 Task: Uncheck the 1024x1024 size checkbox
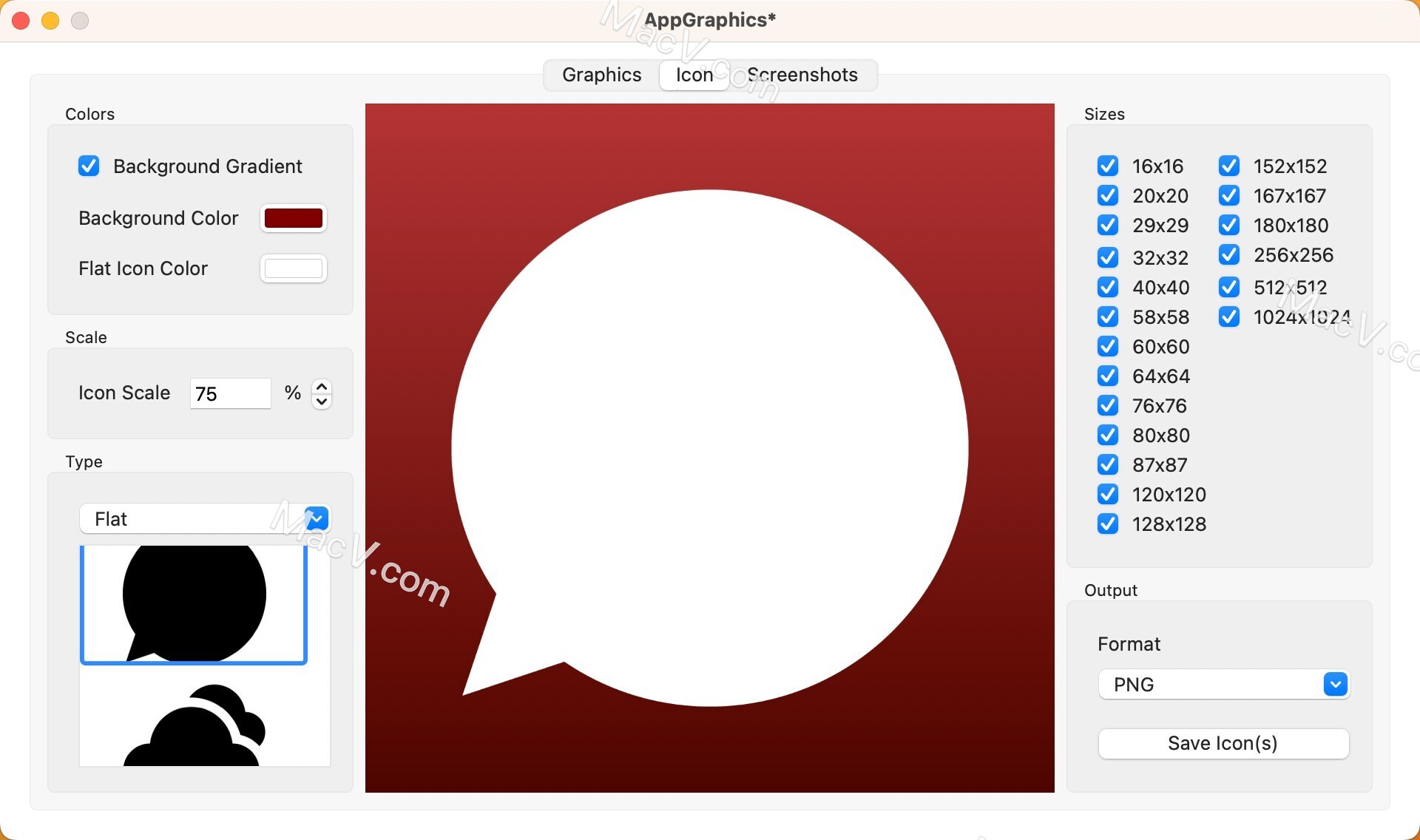[1229, 316]
